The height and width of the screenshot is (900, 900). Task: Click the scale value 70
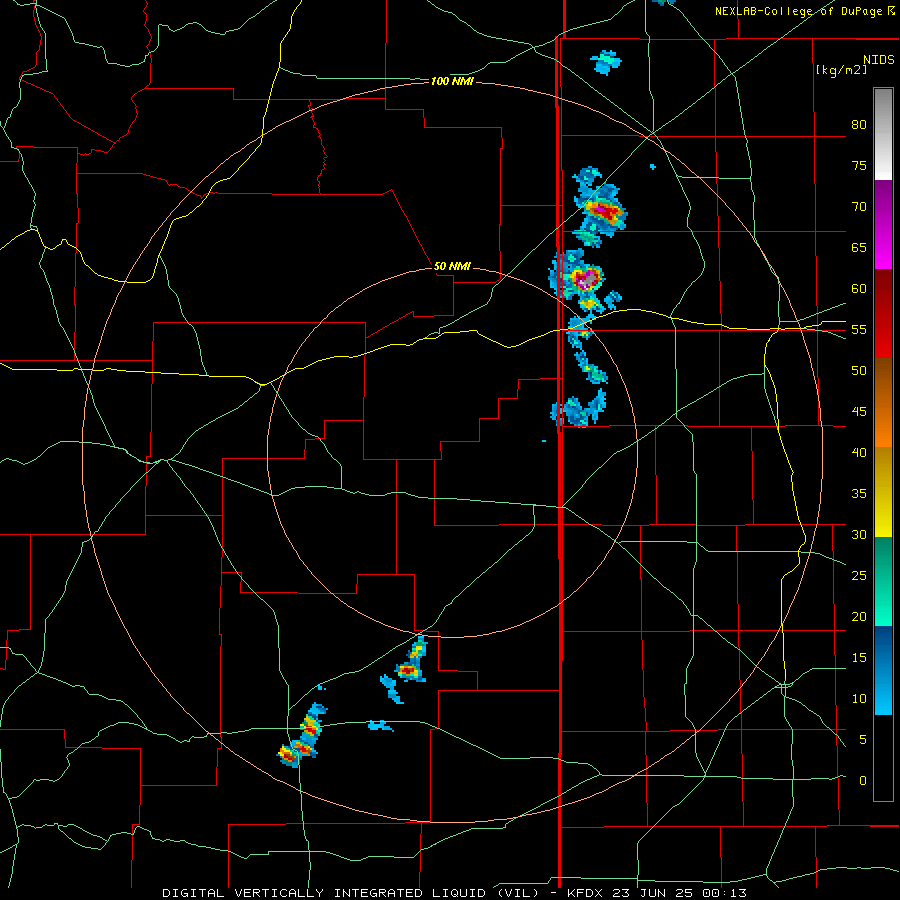[859, 207]
